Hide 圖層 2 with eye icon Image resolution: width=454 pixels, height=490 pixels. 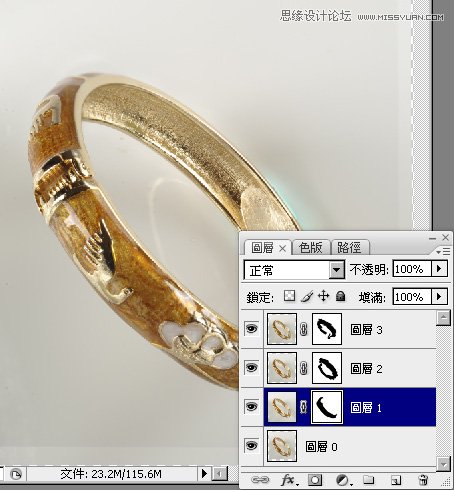point(251,368)
